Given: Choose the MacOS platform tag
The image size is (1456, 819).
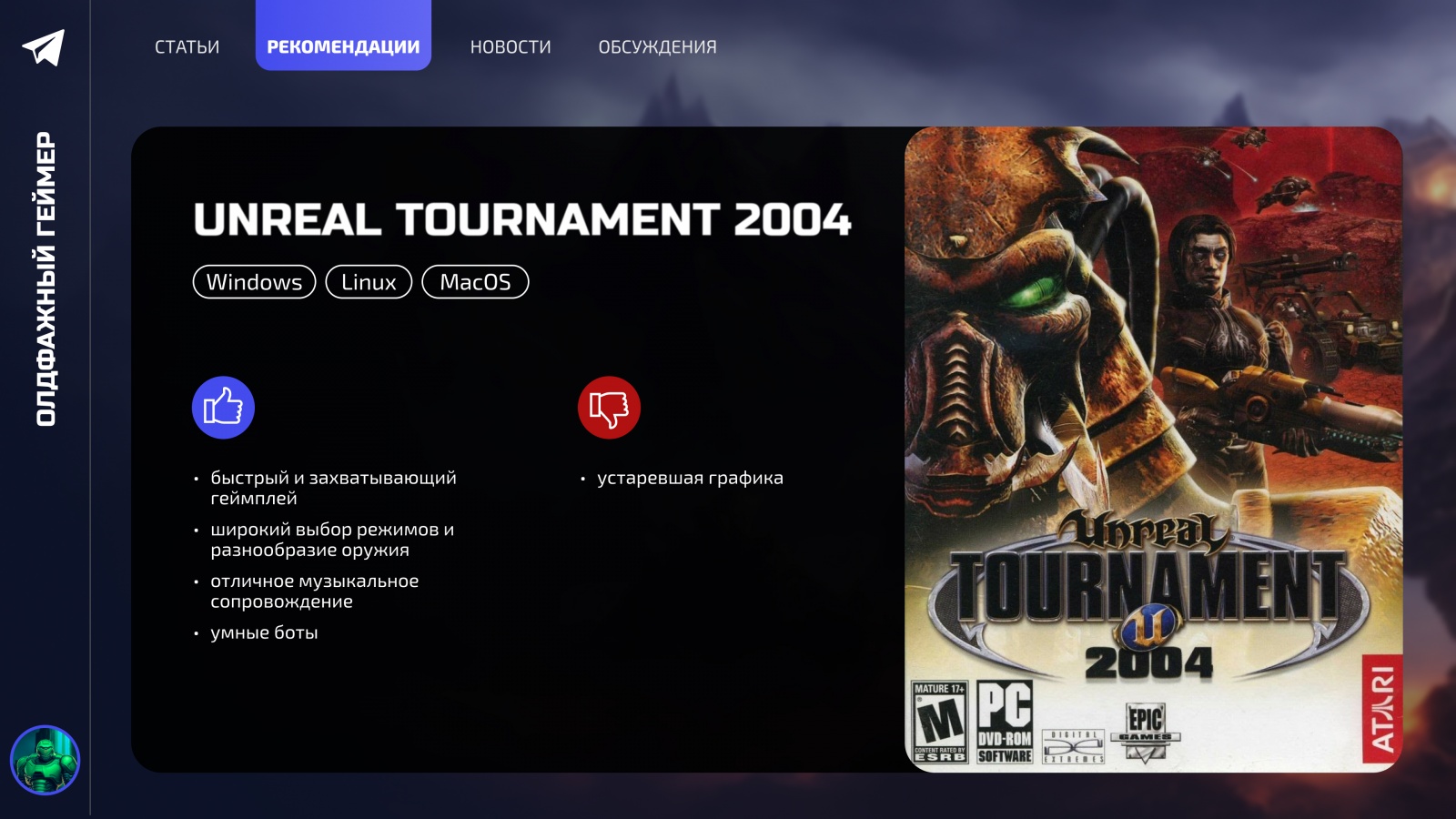Looking at the screenshot, I should pos(476,282).
